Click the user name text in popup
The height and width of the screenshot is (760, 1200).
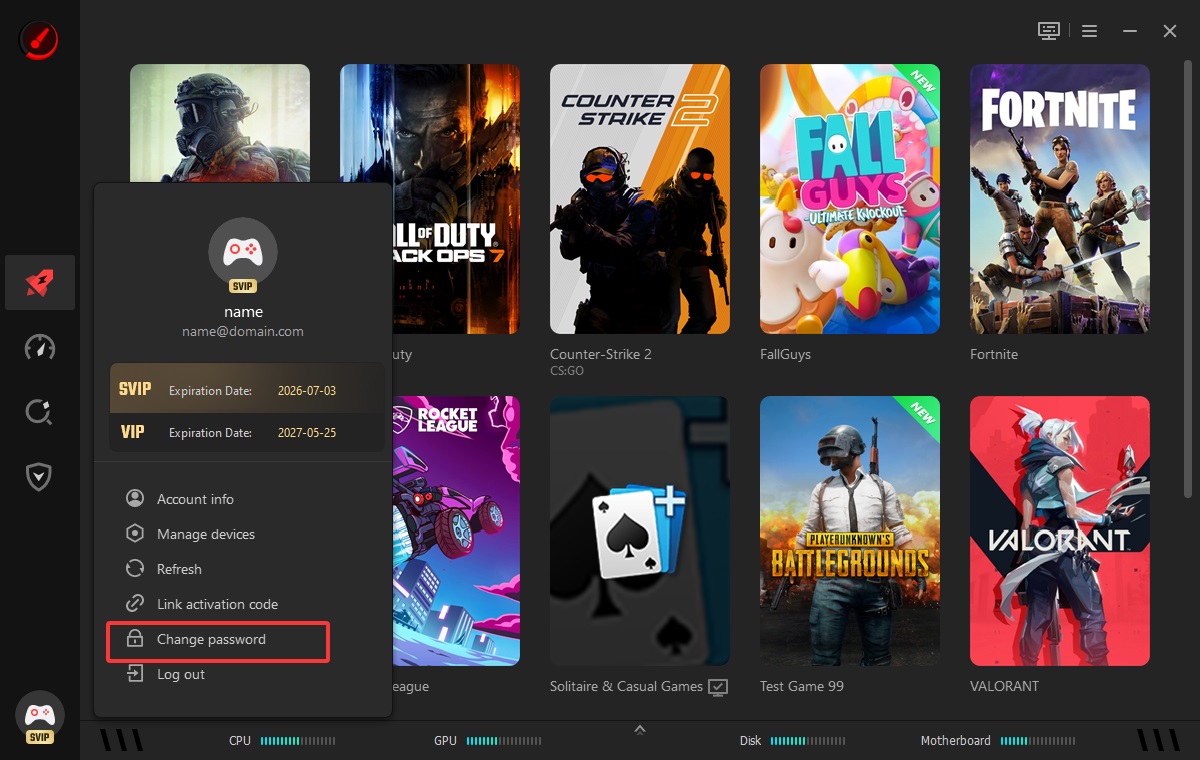click(243, 312)
